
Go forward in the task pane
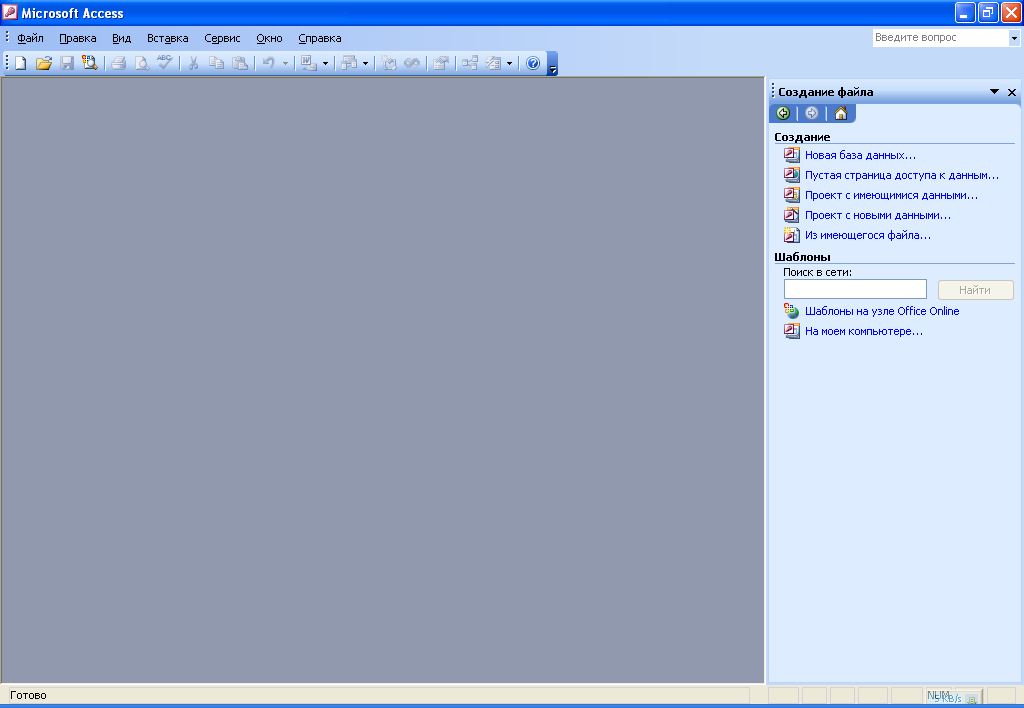[x=811, y=113]
